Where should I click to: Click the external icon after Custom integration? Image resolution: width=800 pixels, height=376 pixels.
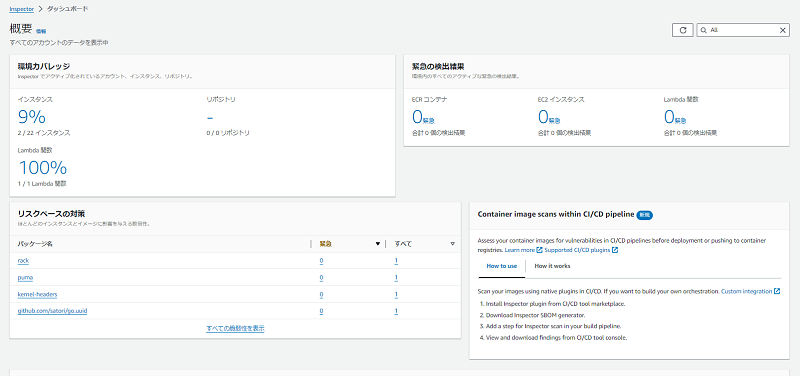[x=777, y=291]
